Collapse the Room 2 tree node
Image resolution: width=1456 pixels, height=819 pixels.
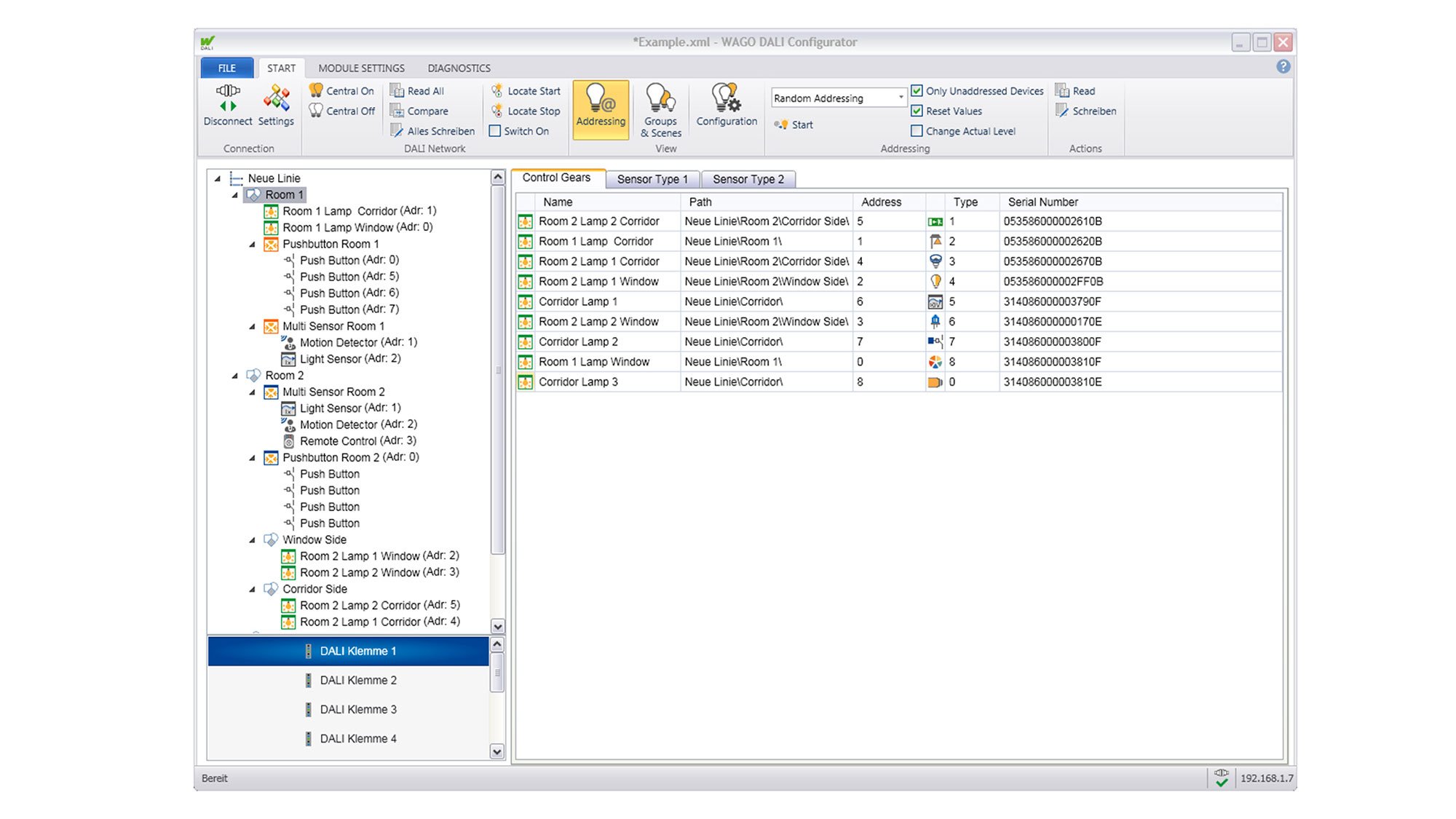(234, 376)
